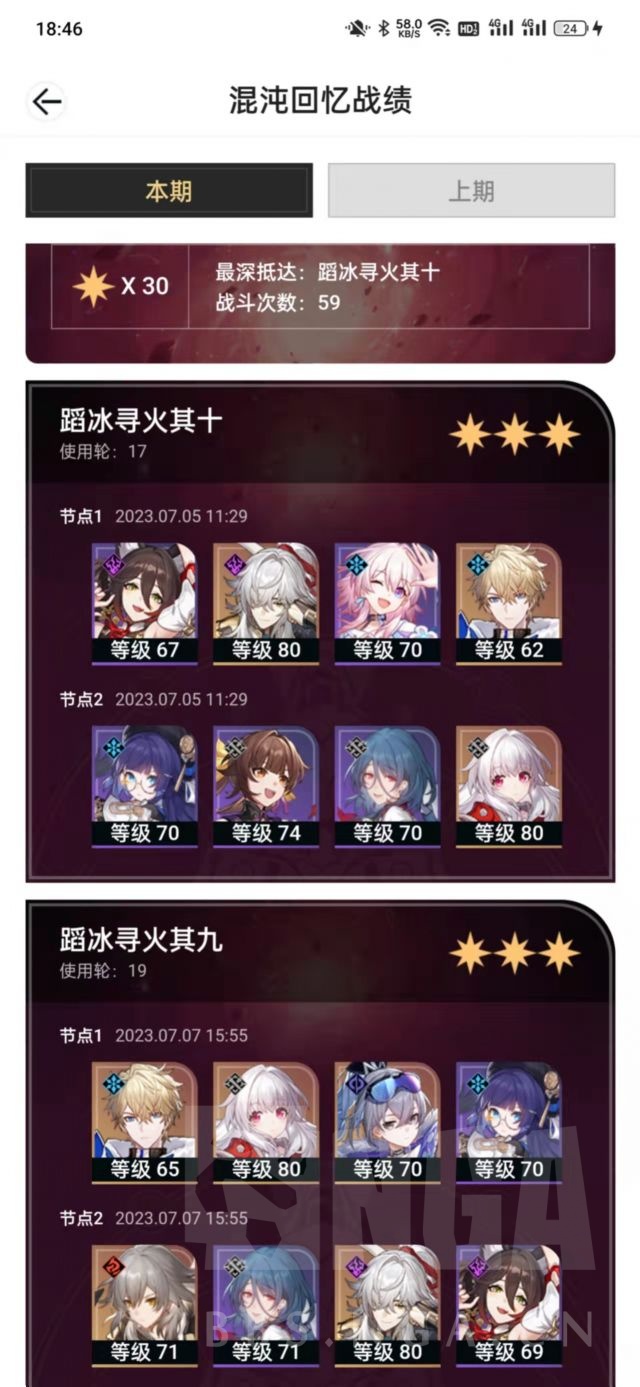This screenshot has width=640, height=1387.
Task: Open the 蹈冰寻火其九 stage header
Action: pos(140,939)
